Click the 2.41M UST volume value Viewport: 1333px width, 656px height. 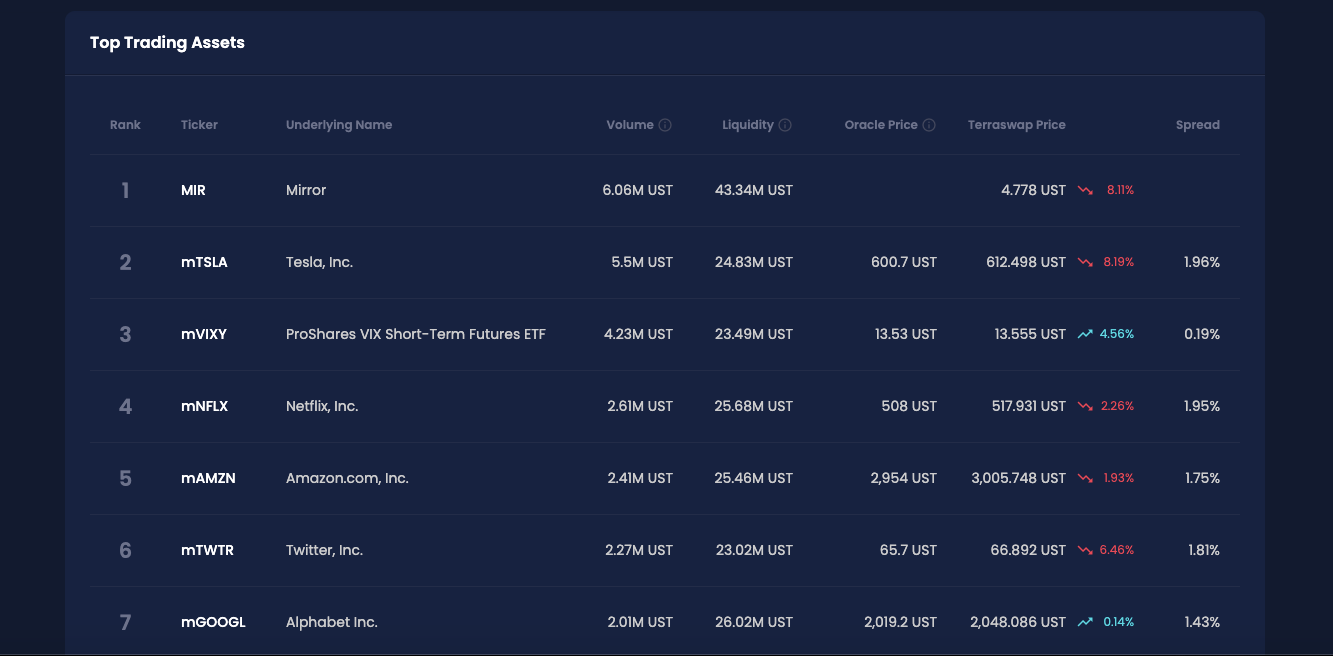click(640, 478)
